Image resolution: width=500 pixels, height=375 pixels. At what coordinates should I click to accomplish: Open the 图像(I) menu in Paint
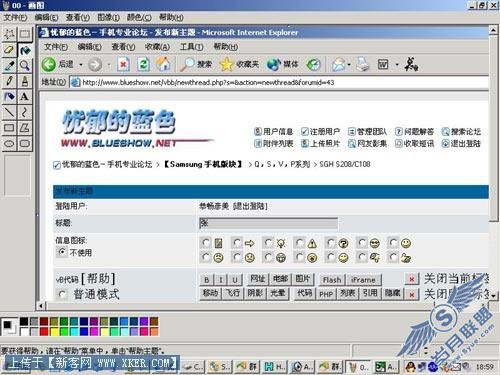(x=108, y=17)
